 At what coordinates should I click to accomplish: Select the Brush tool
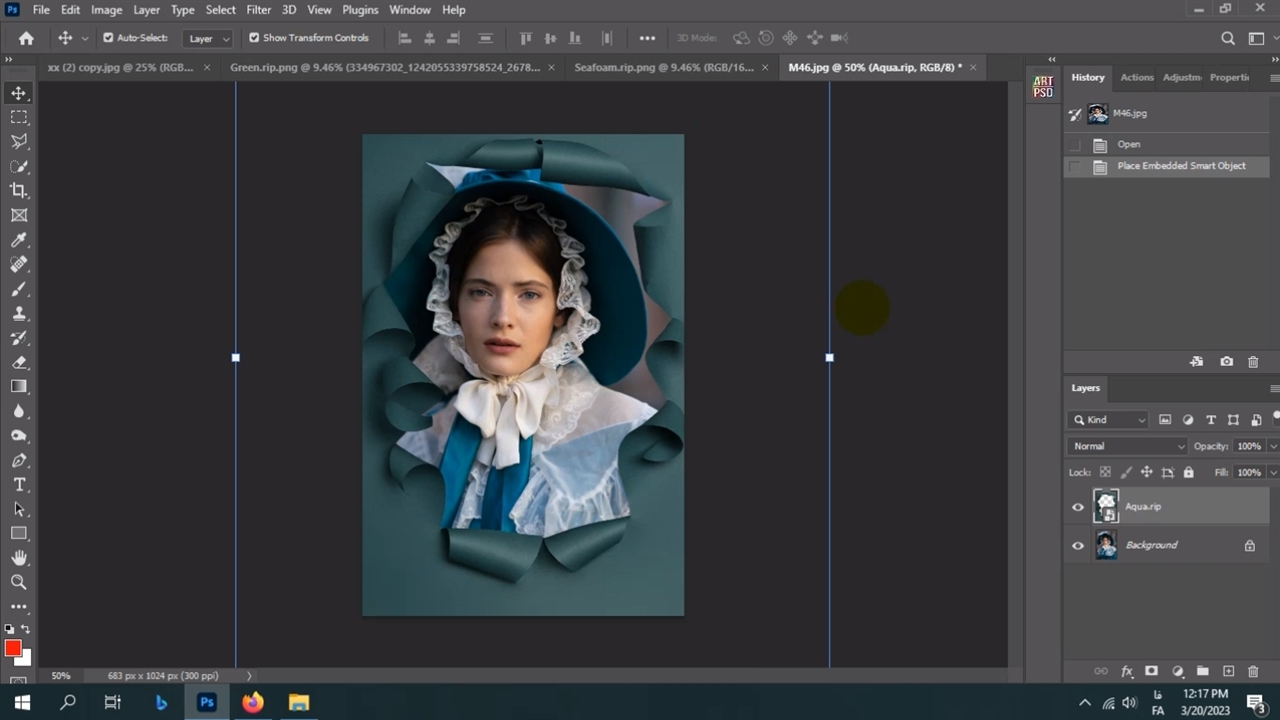[x=19, y=289]
